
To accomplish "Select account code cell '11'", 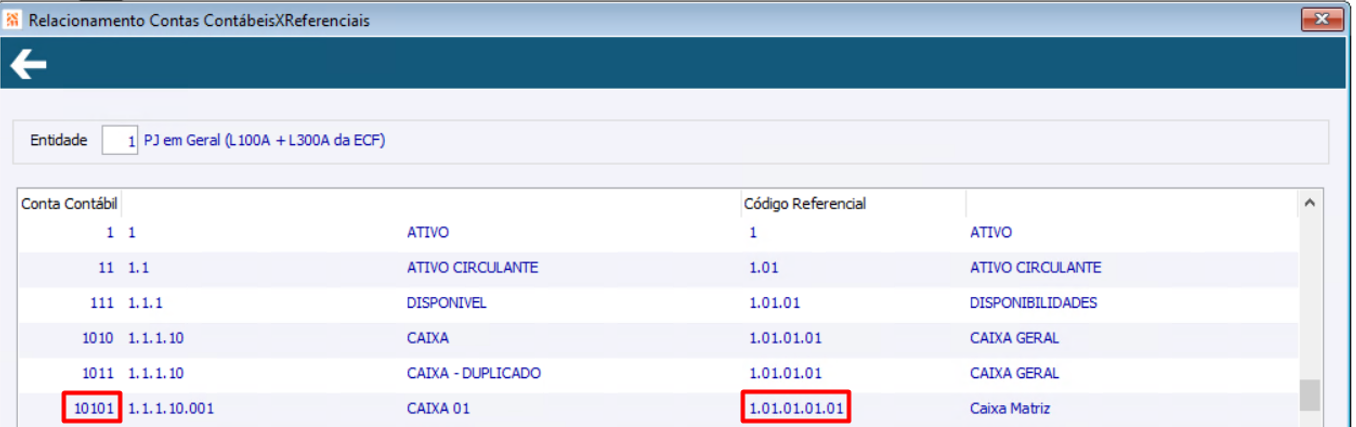I will coord(107,267).
